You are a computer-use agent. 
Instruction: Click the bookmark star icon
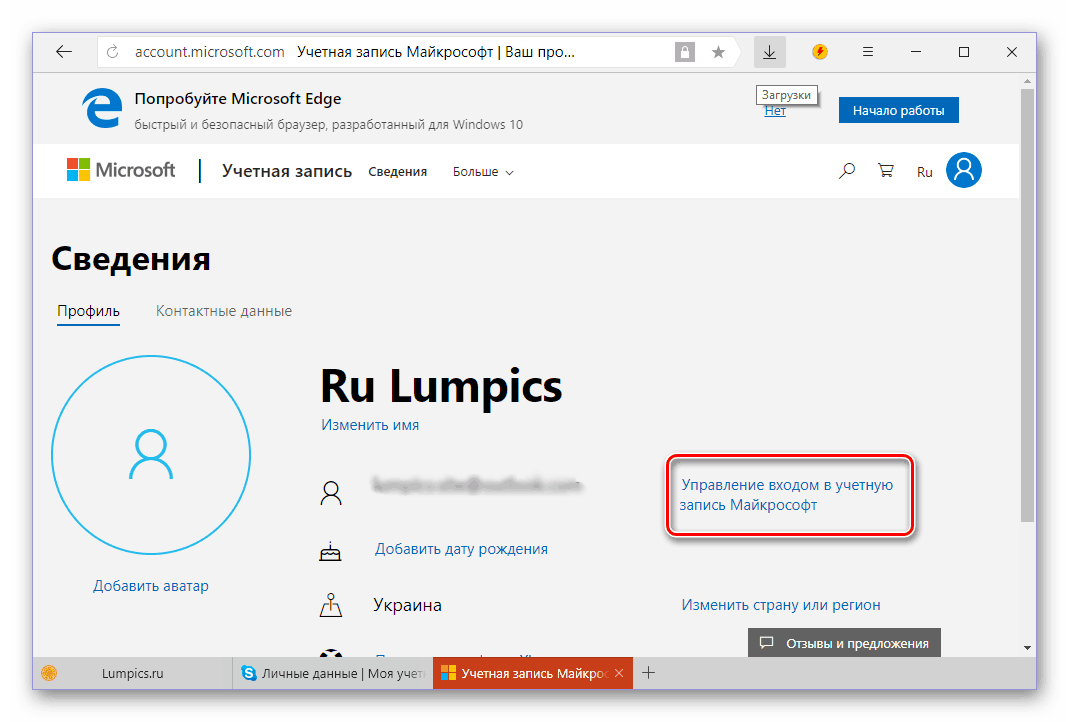[x=718, y=52]
